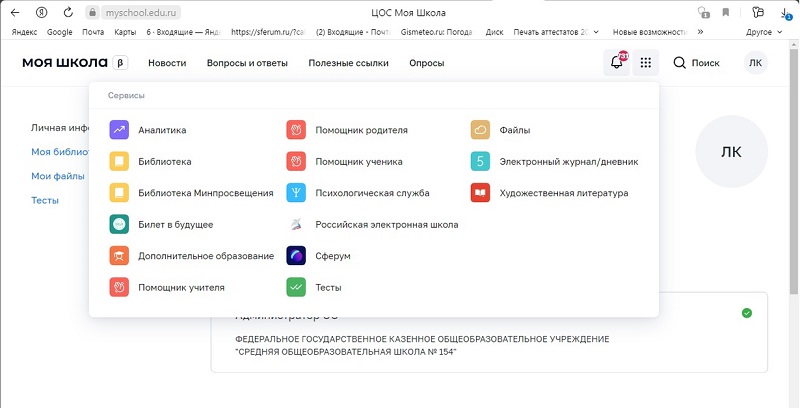Image resolution: width=800 pixels, height=408 pixels.
Task: Click the search magnifier icon
Action: [679, 63]
